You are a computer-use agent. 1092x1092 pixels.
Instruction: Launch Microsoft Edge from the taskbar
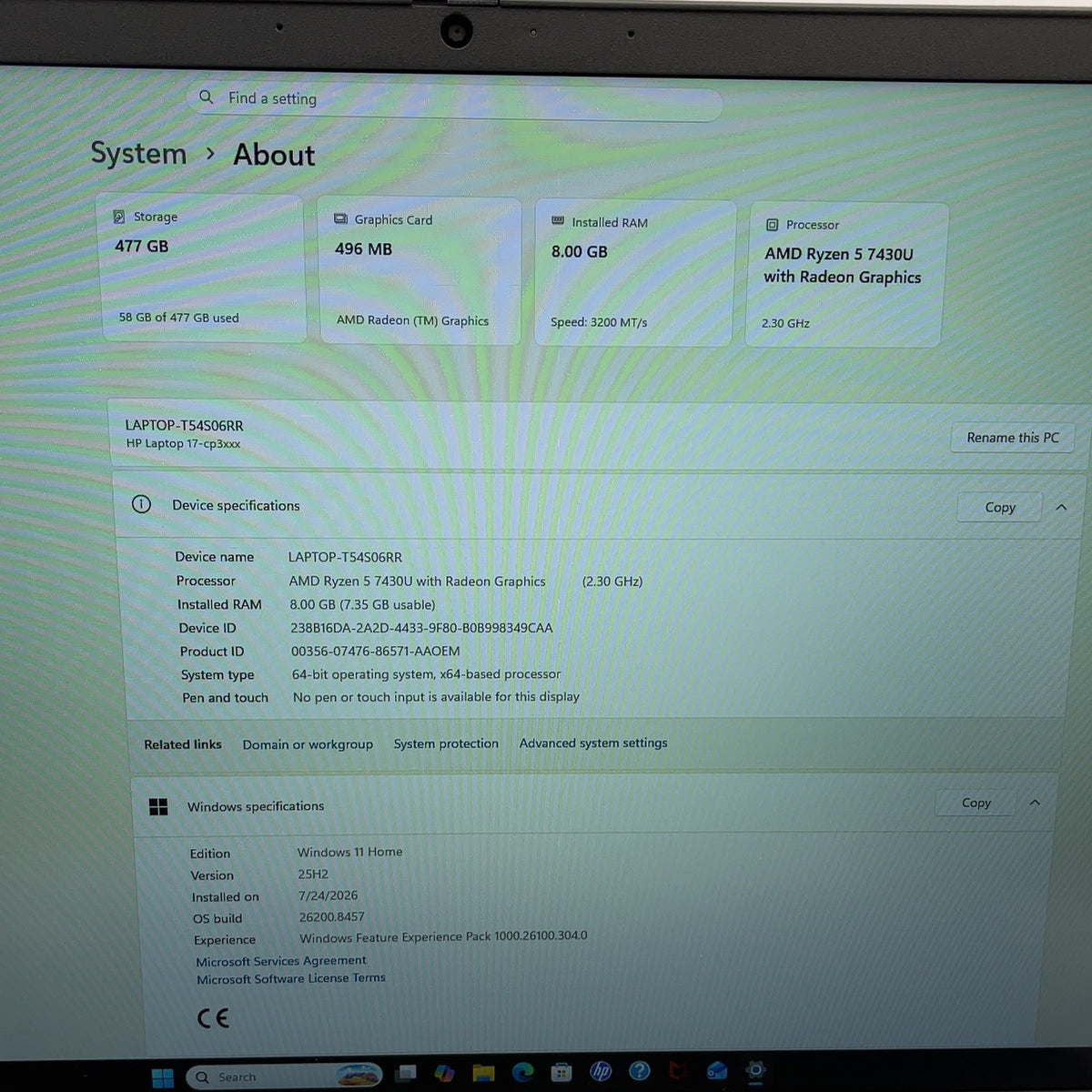(522, 1072)
